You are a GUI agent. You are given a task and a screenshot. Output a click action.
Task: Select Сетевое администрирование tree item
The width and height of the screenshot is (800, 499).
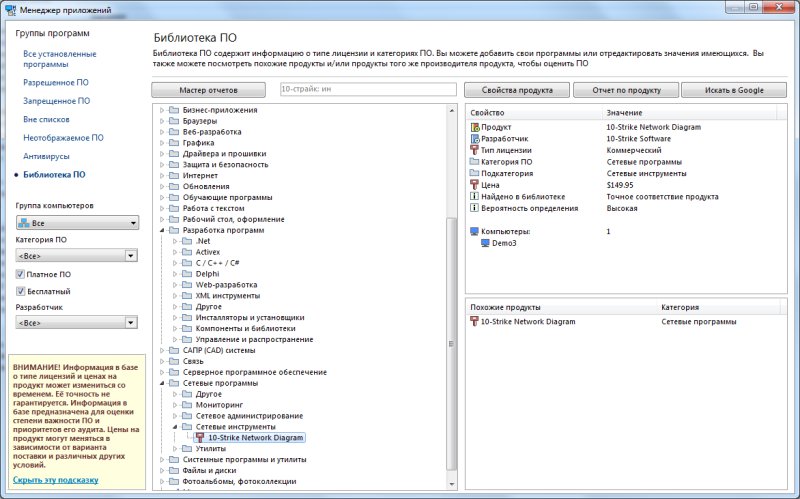[249, 416]
